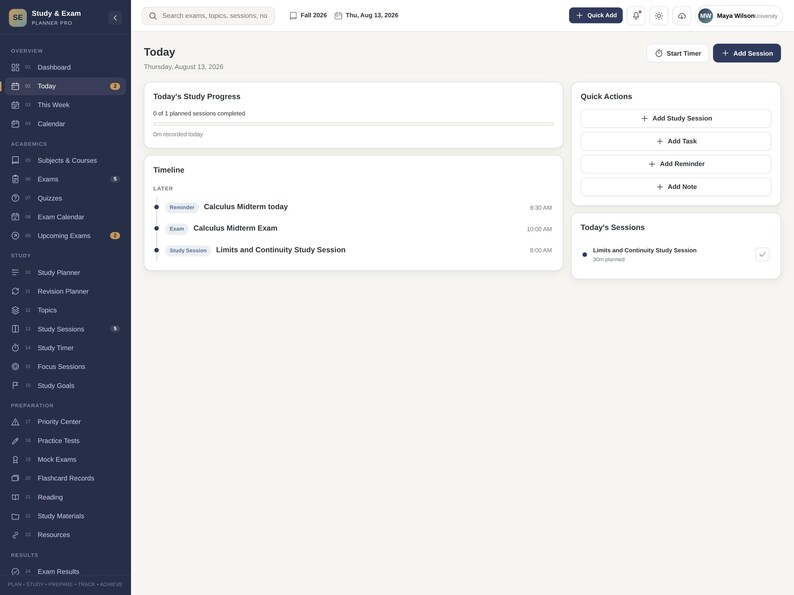Open Study Materials folder icon

(15, 516)
